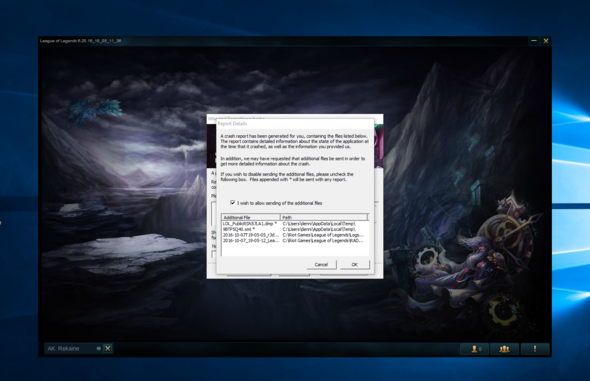Close the League of Legends client window
This screenshot has width=590, height=381.
coord(546,41)
